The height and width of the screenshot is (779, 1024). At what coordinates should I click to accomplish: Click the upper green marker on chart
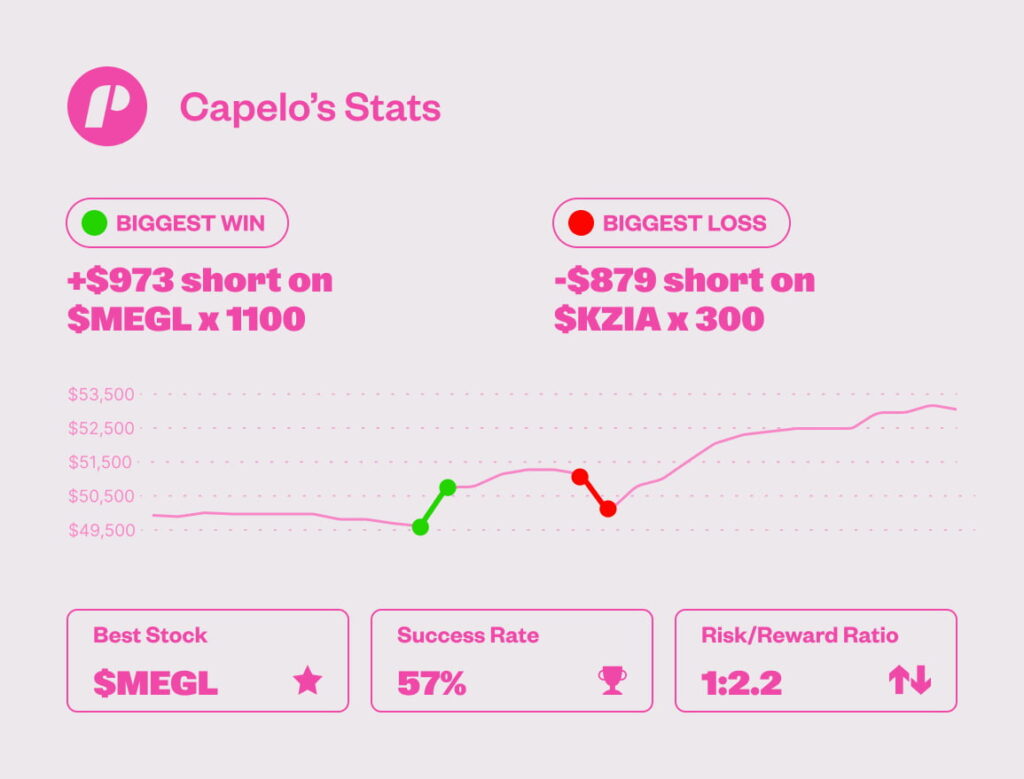coord(448,487)
